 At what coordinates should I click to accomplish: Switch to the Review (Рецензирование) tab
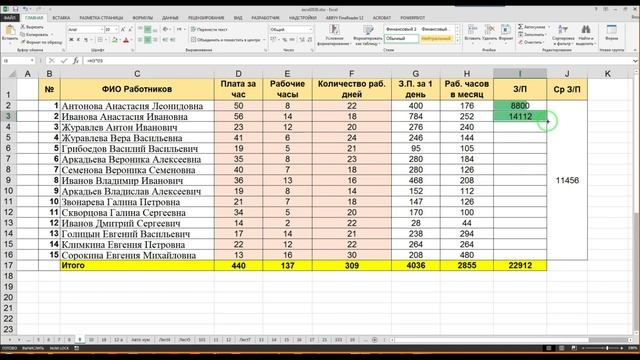206,18
